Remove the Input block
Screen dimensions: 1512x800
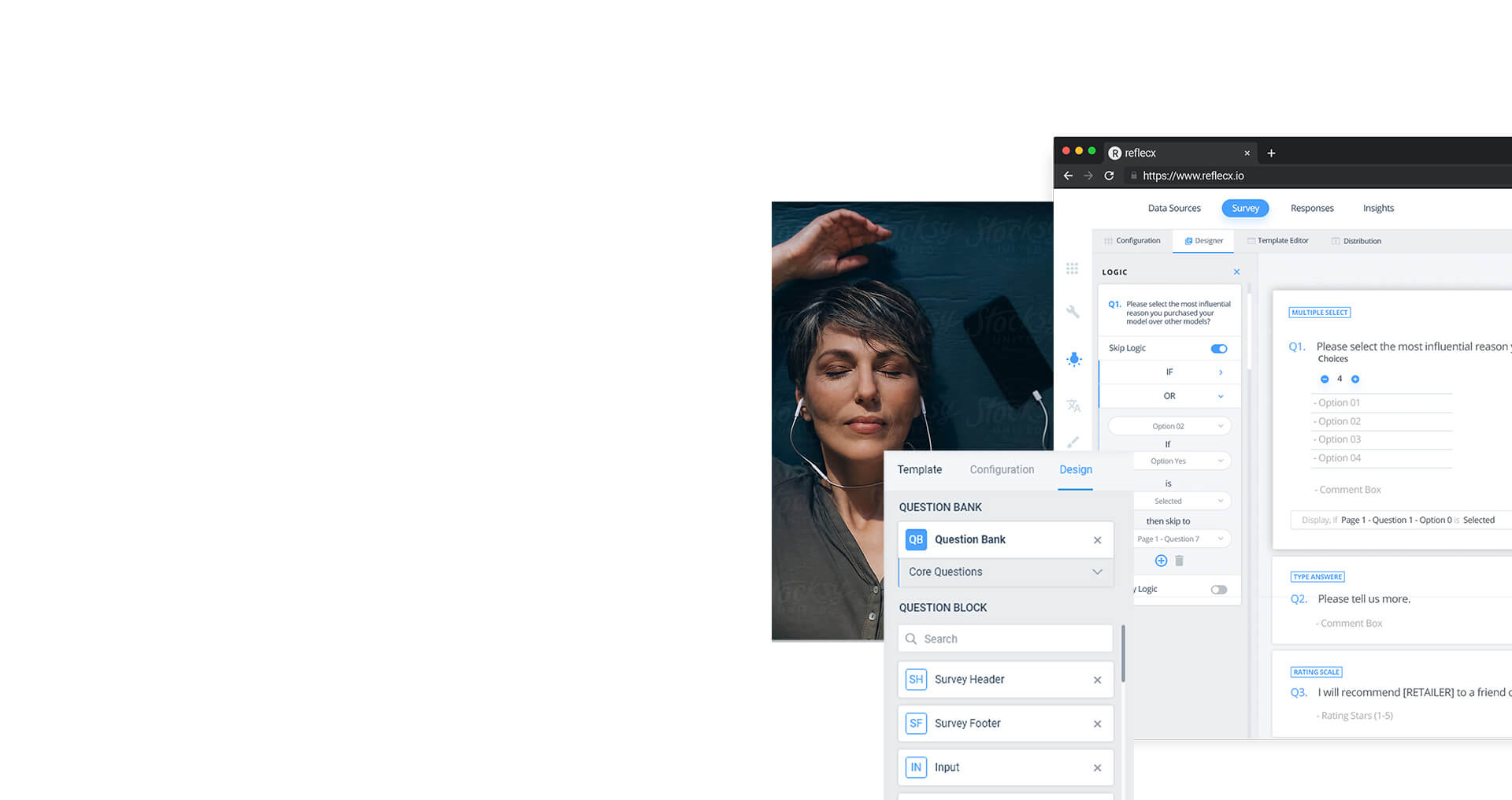click(1097, 768)
